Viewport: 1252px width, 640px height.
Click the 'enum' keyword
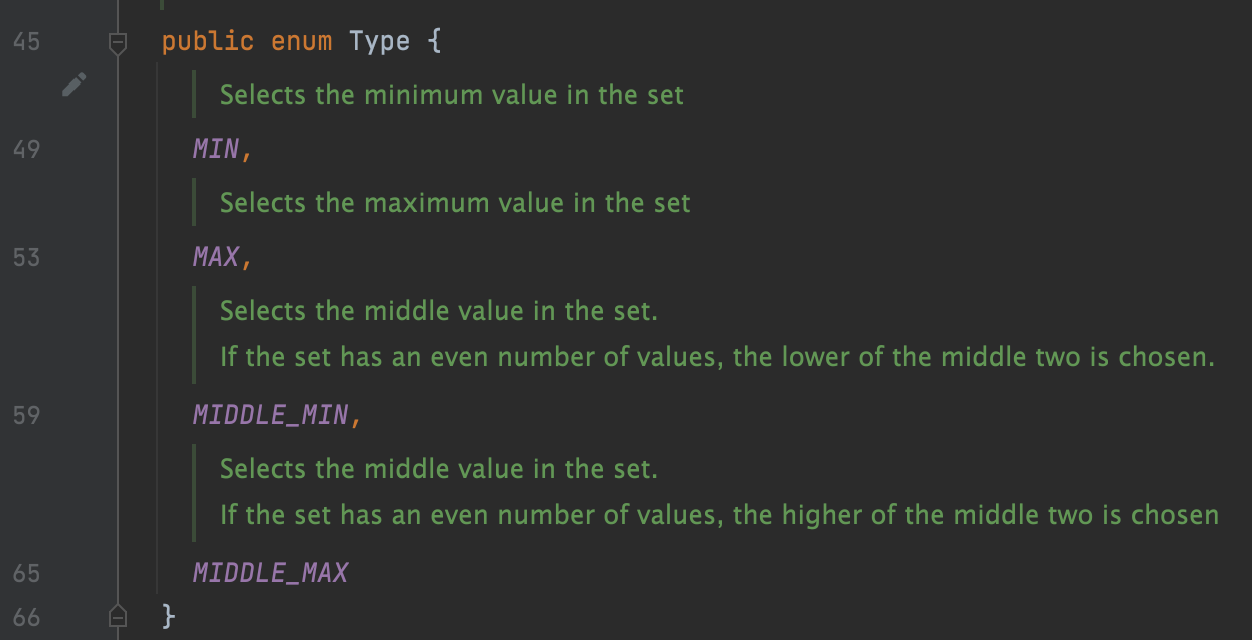pos(301,42)
